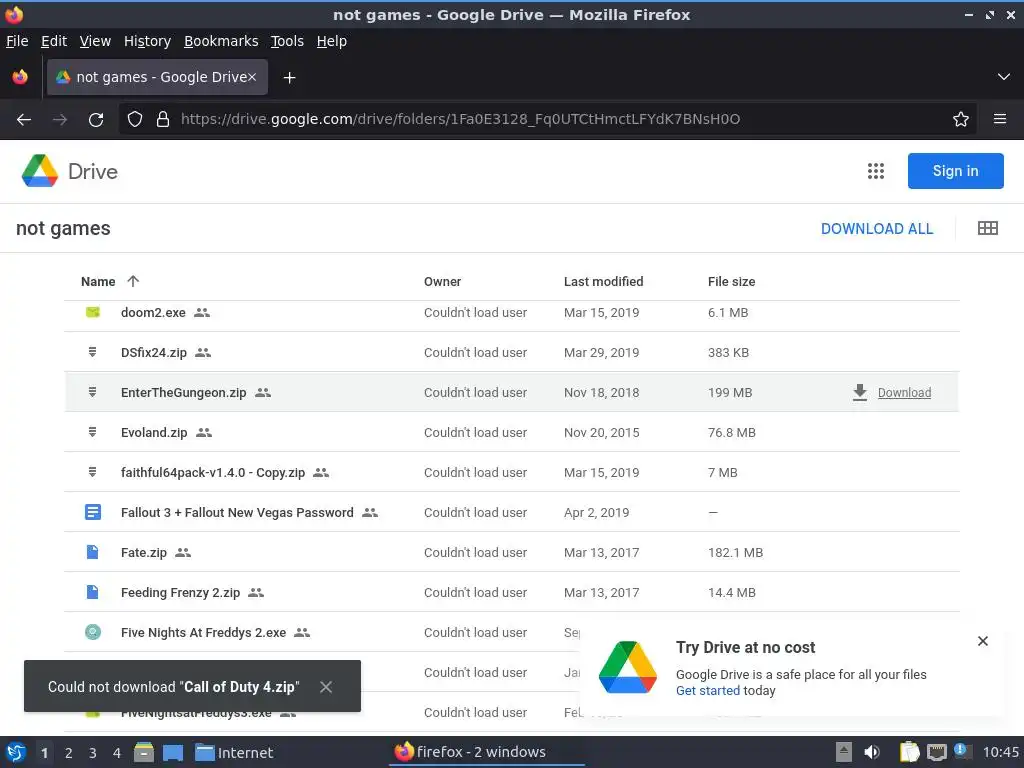Click the doom2.exe file icon

coord(93,312)
